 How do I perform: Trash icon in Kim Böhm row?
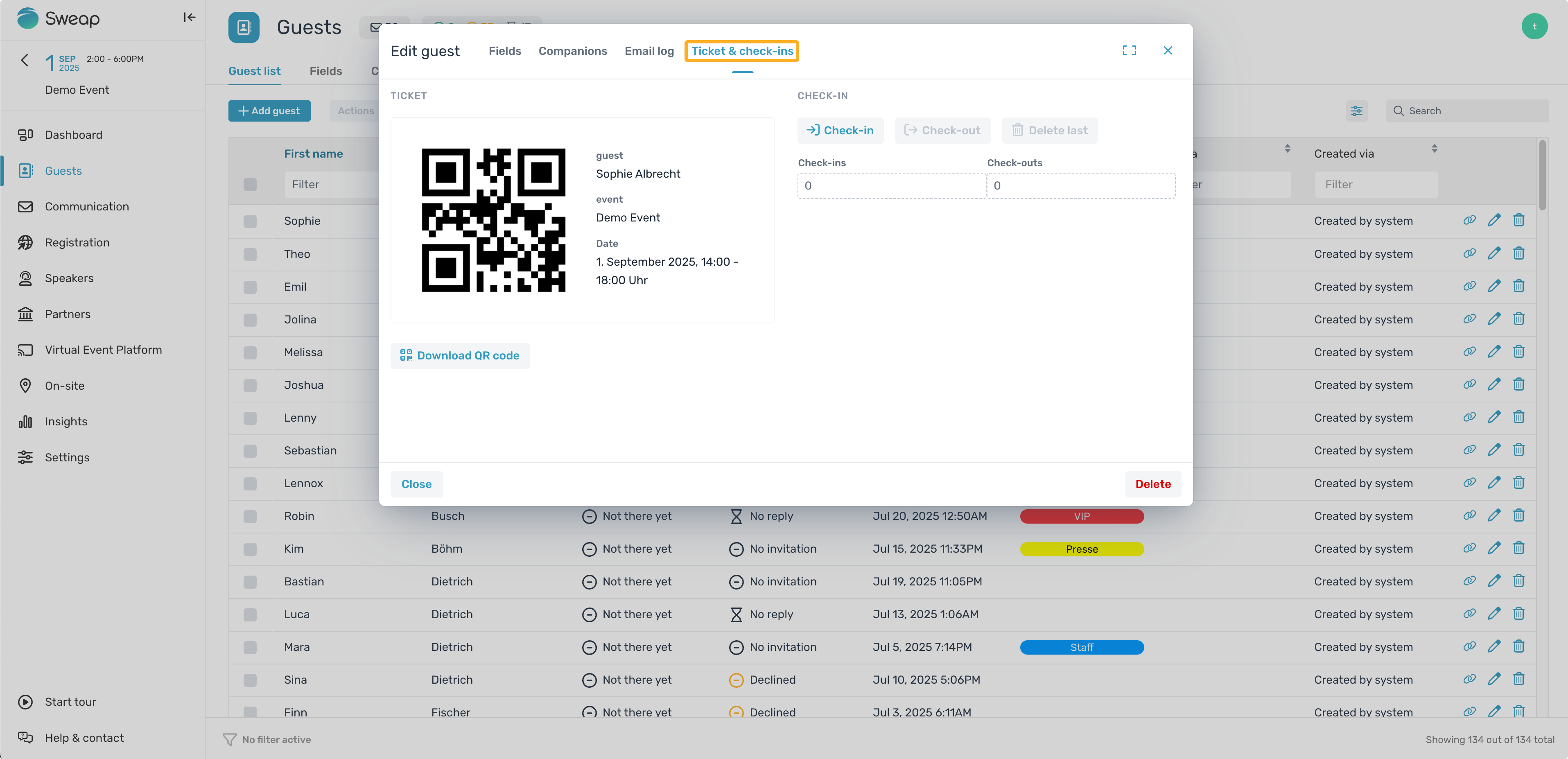click(1519, 549)
